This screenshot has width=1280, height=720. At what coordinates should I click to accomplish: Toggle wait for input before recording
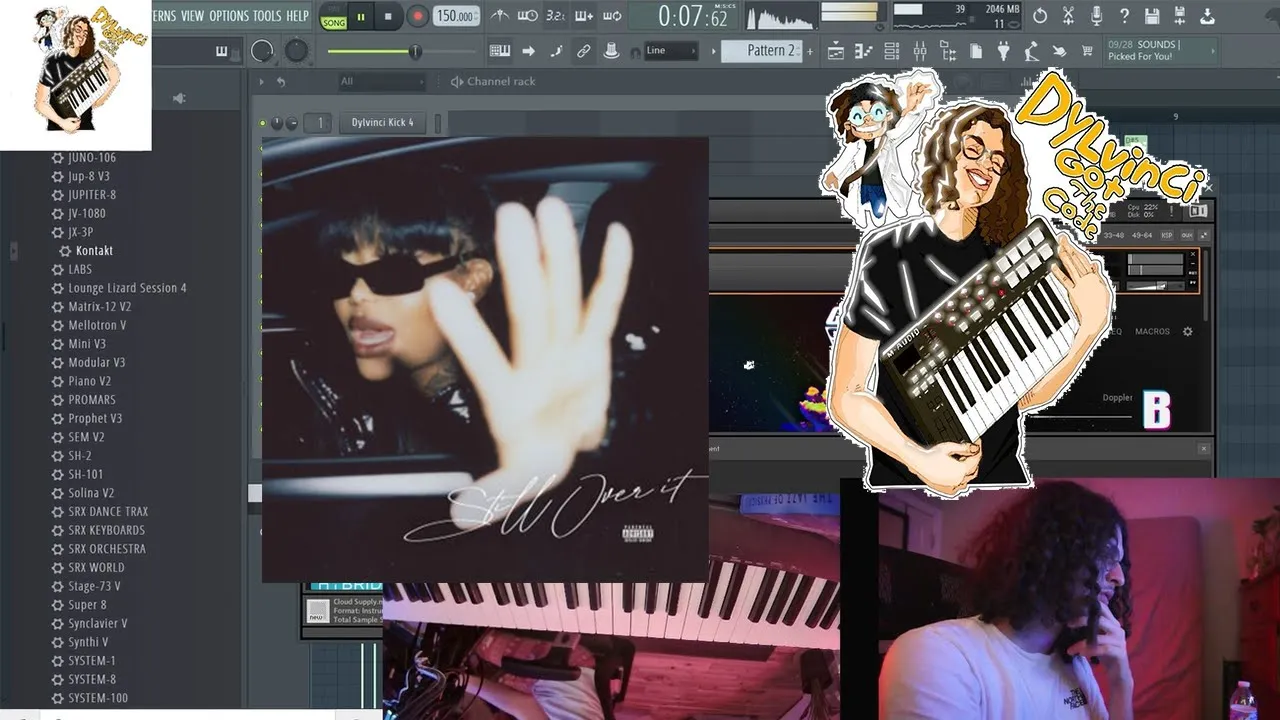click(527, 16)
